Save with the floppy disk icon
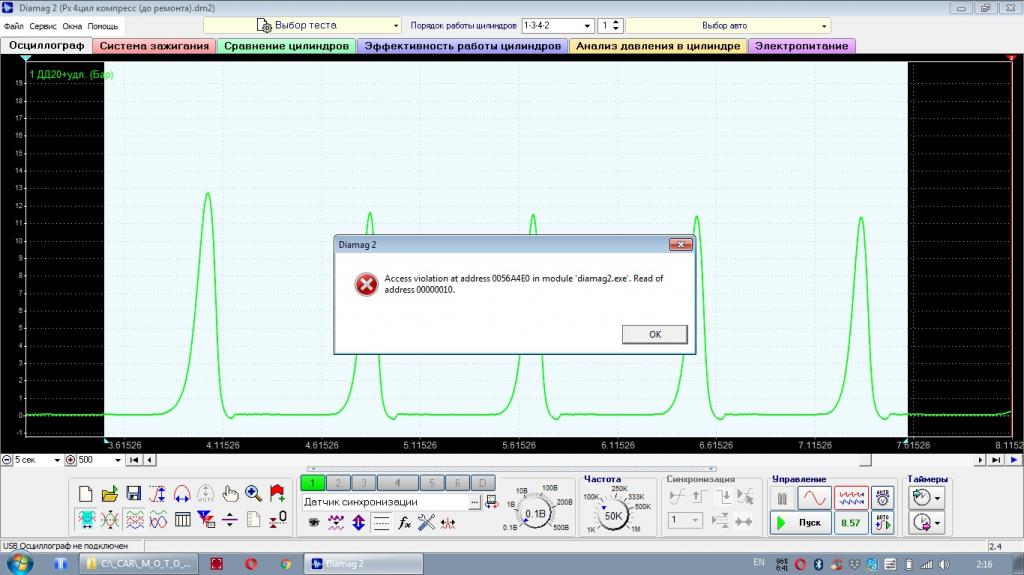Screen dimensions: 1024x575 pos(134,493)
